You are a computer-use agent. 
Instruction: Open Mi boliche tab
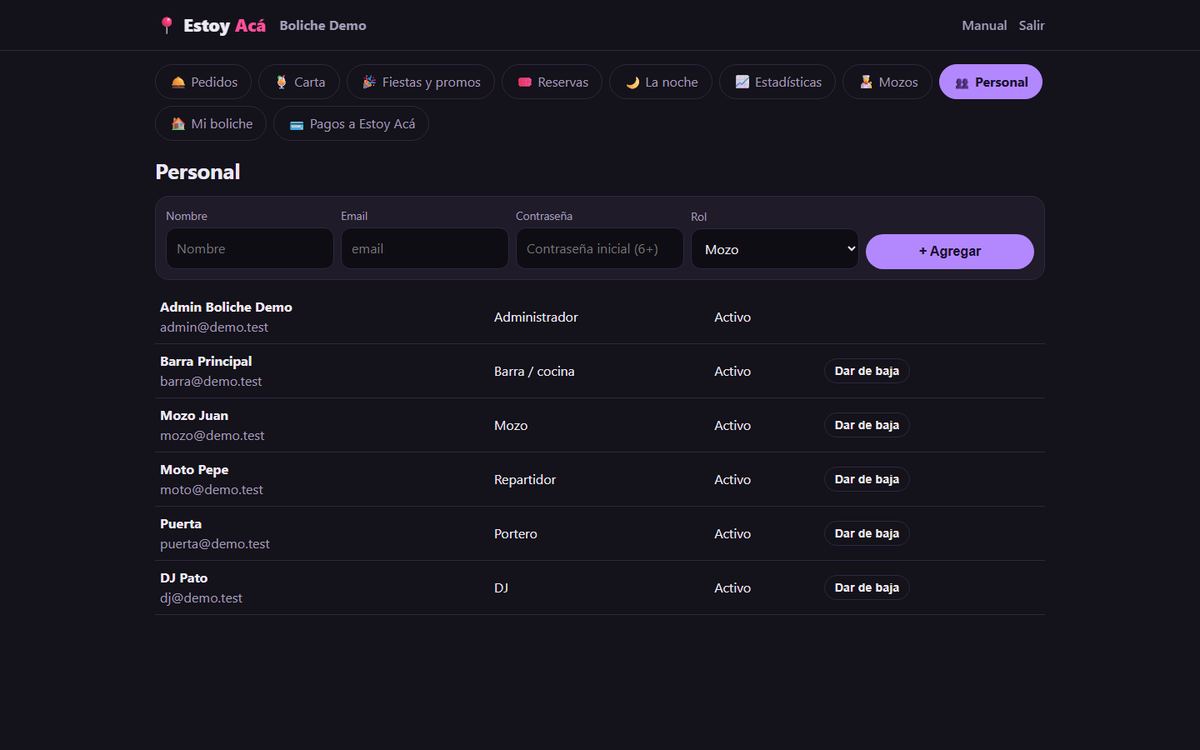pos(211,124)
